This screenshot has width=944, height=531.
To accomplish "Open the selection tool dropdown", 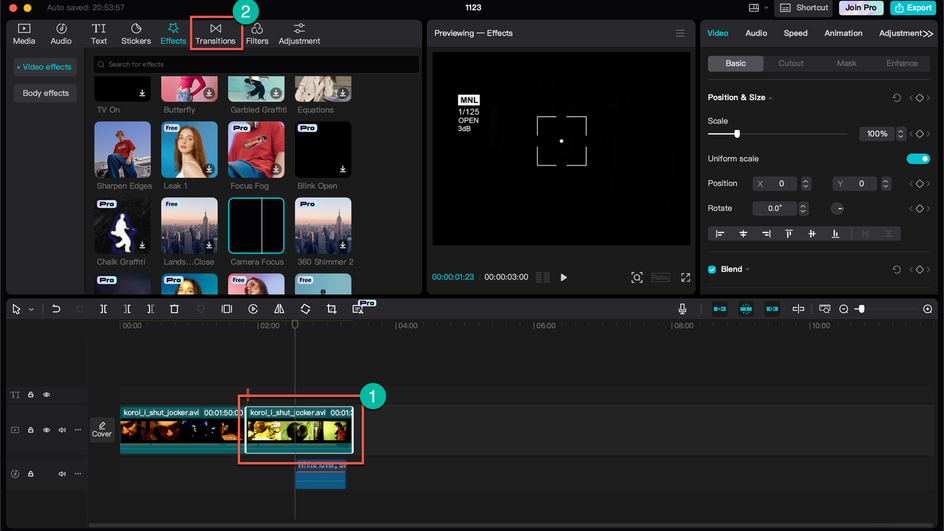I will coord(31,309).
